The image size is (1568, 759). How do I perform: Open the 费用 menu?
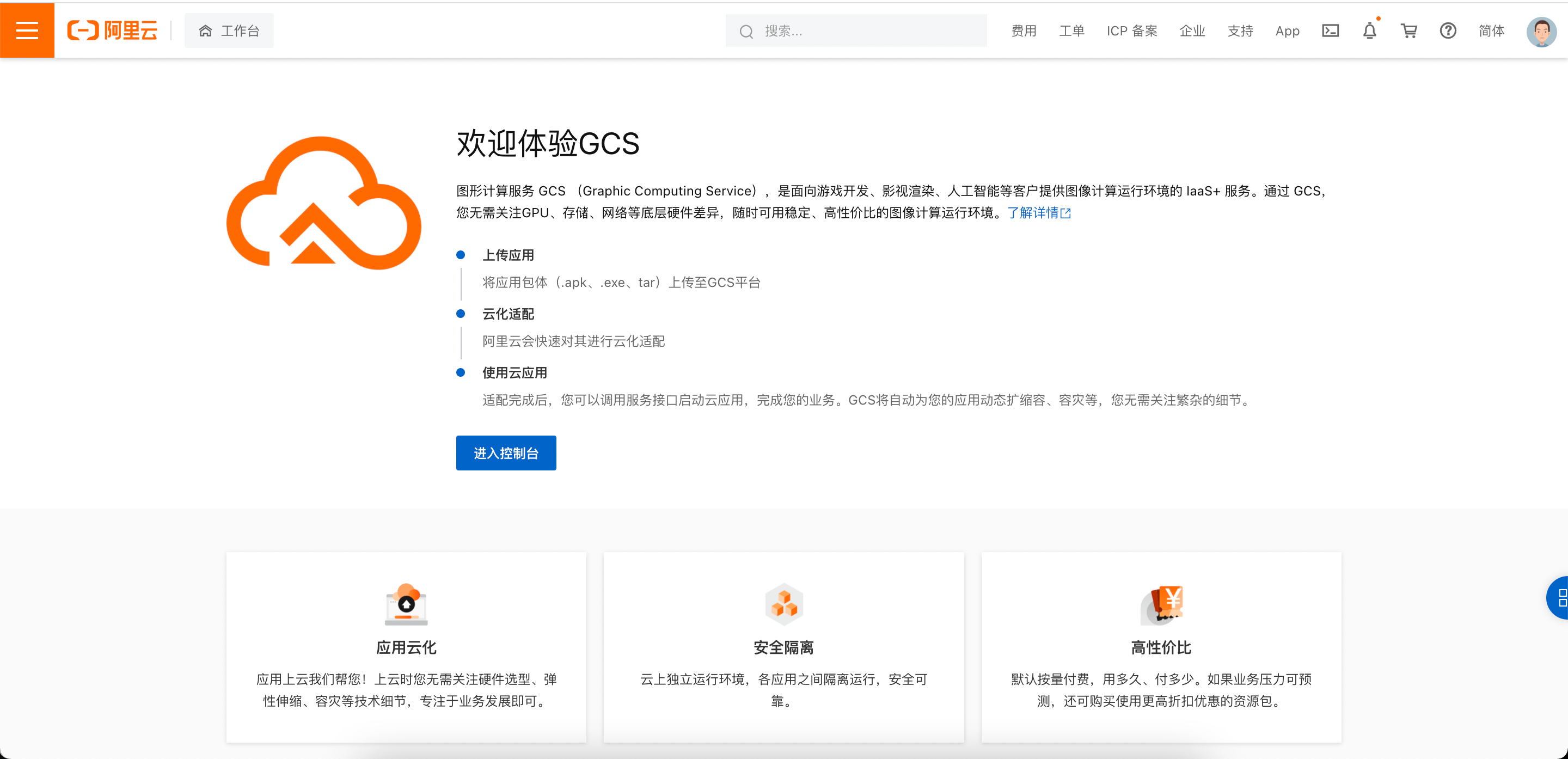[x=1023, y=30]
